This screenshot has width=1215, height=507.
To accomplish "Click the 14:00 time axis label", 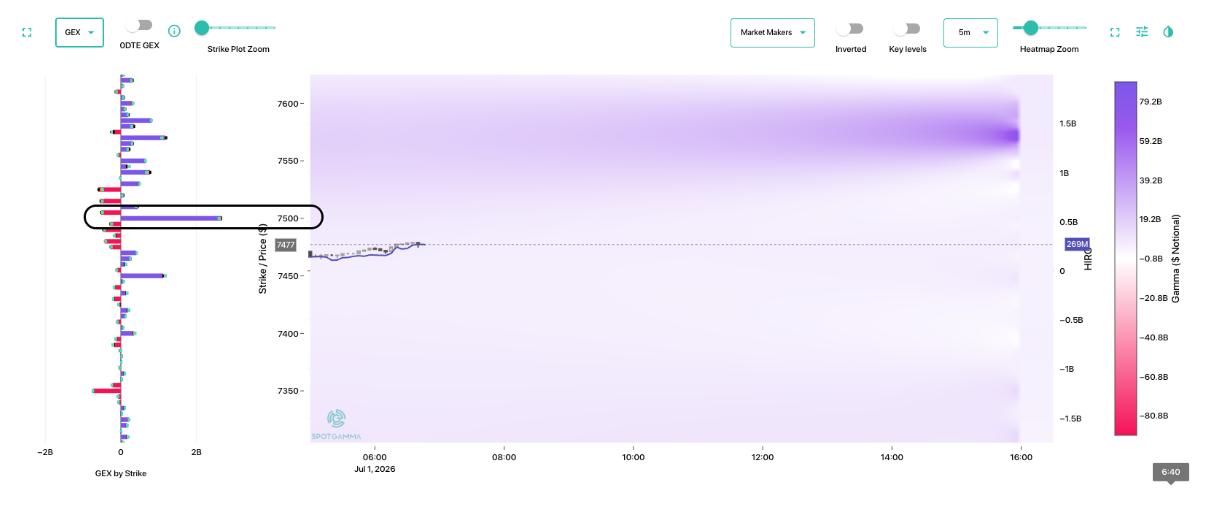I will 891,457.
